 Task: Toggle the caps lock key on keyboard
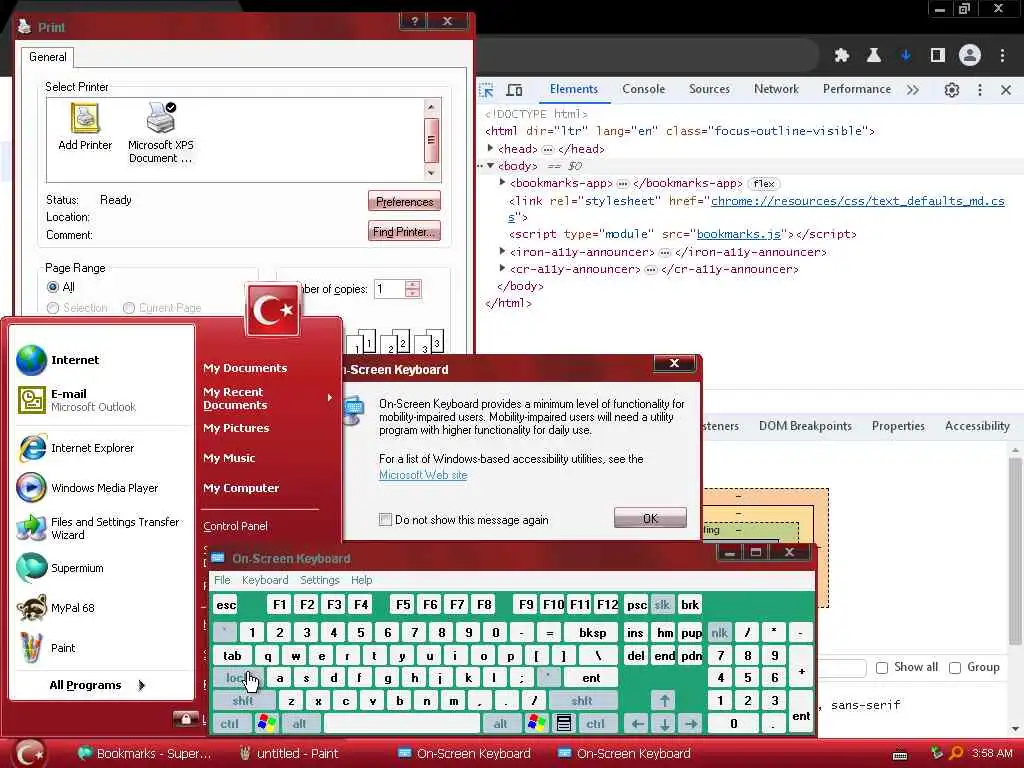pyautogui.click(x=238, y=678)
